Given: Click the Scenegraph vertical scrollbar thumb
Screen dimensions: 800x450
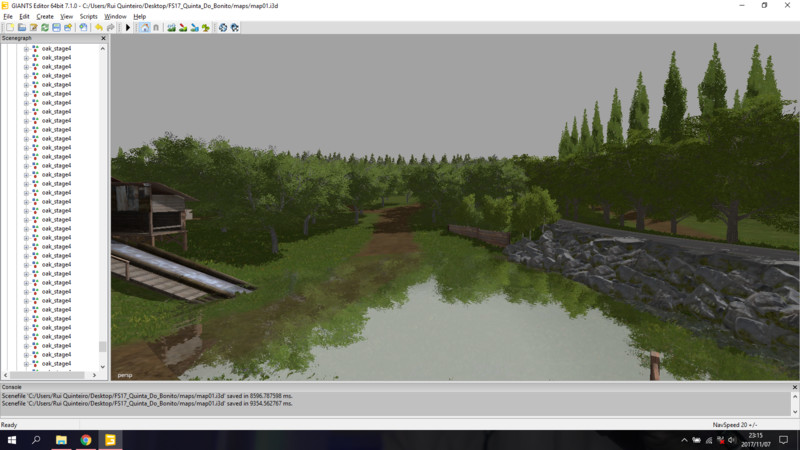Looking at the screenshot, I should click(x=102, y=346).
